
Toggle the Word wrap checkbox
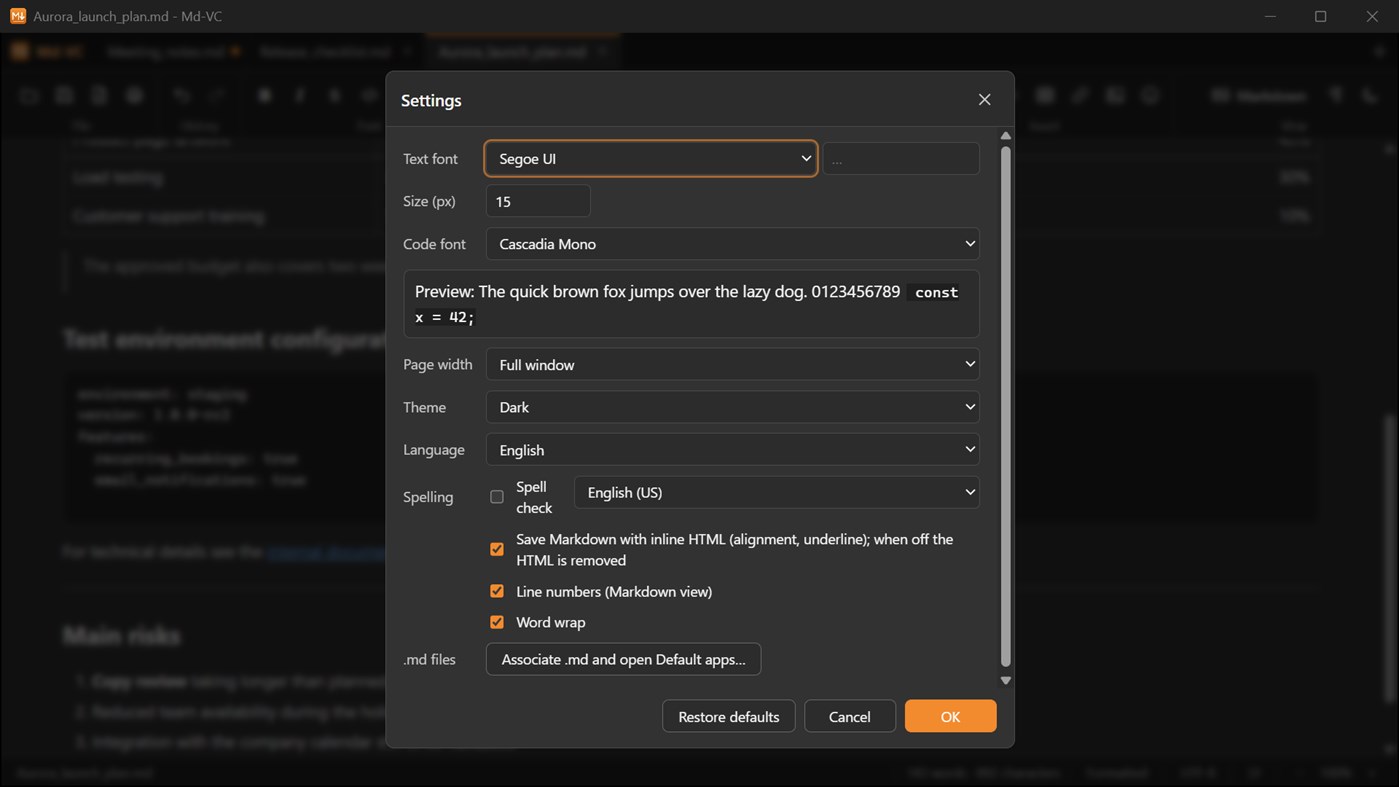point(497,622)
